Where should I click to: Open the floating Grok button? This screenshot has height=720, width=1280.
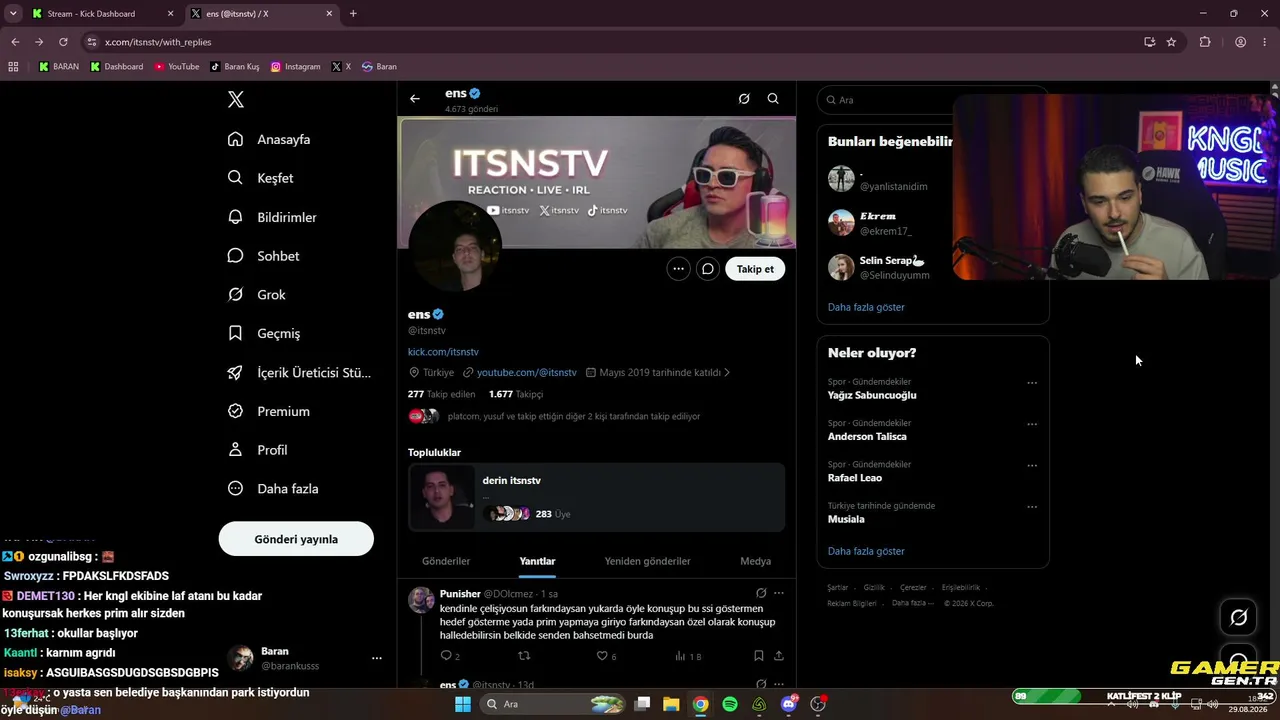pyautogui.click(x=1238, y=617)
